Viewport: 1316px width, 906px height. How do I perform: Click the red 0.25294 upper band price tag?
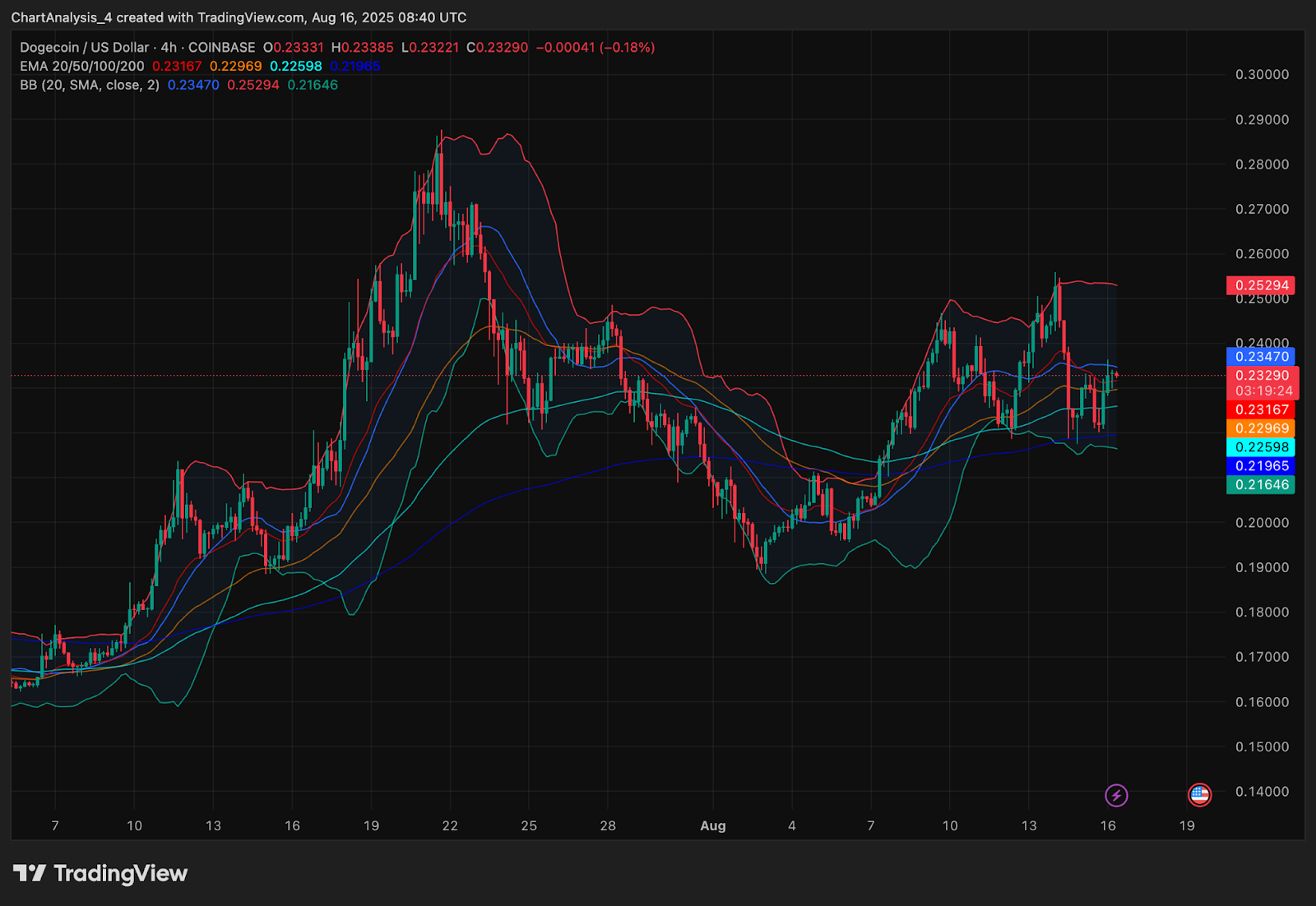1261,285
